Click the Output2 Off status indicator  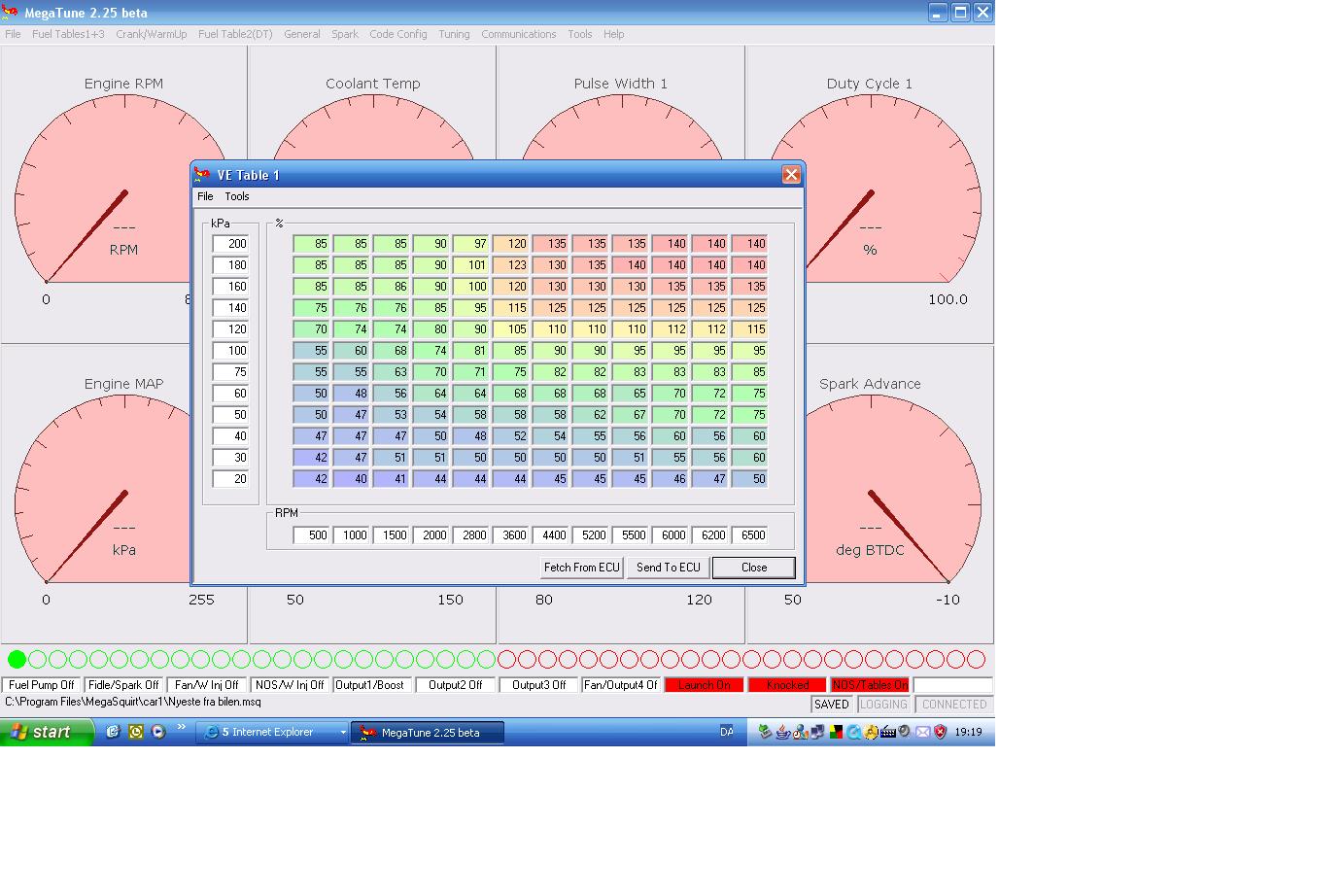pyautogui.click(x=455, y=685)
